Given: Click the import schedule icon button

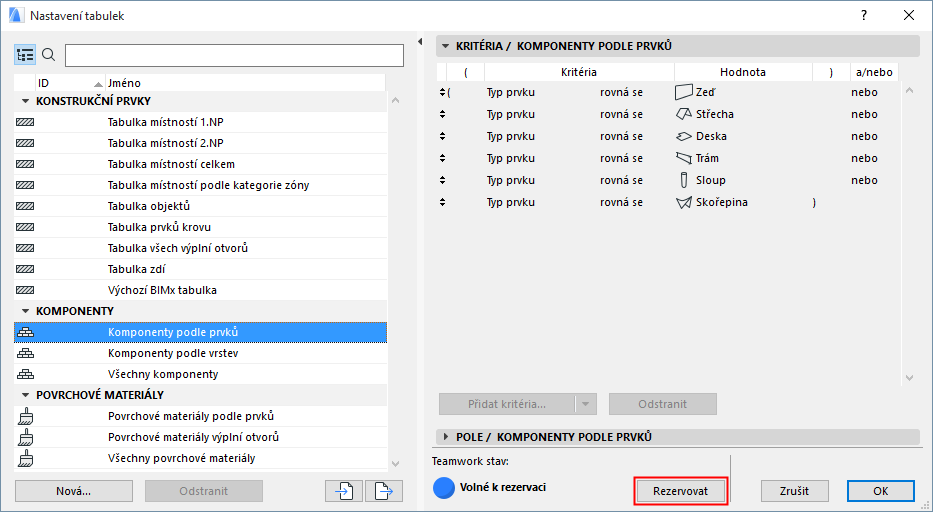Looking at the screenshot, I should pyautogui.click(x=344, y=491).
